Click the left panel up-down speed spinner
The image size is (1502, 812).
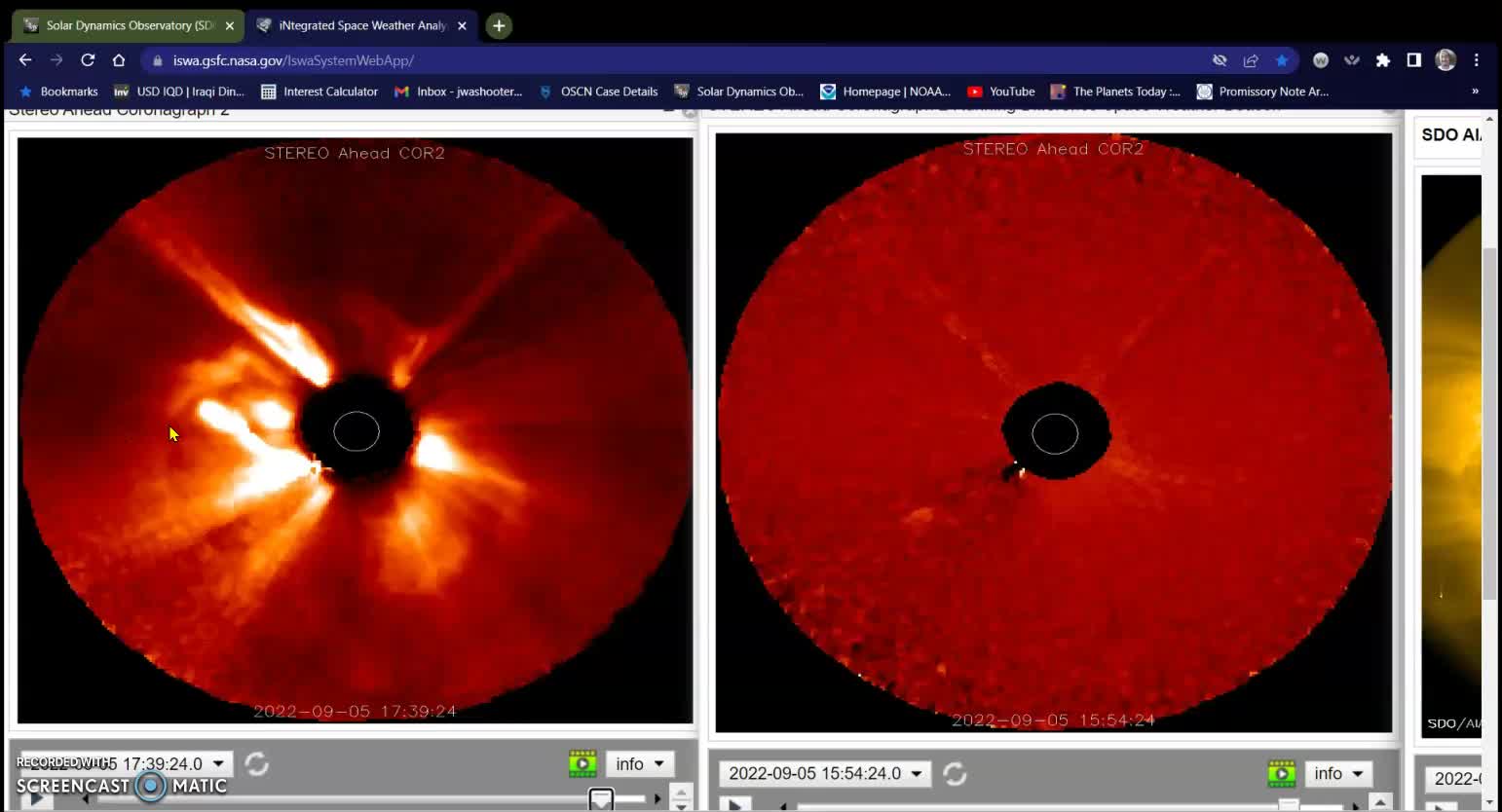(x=682, y=797)
